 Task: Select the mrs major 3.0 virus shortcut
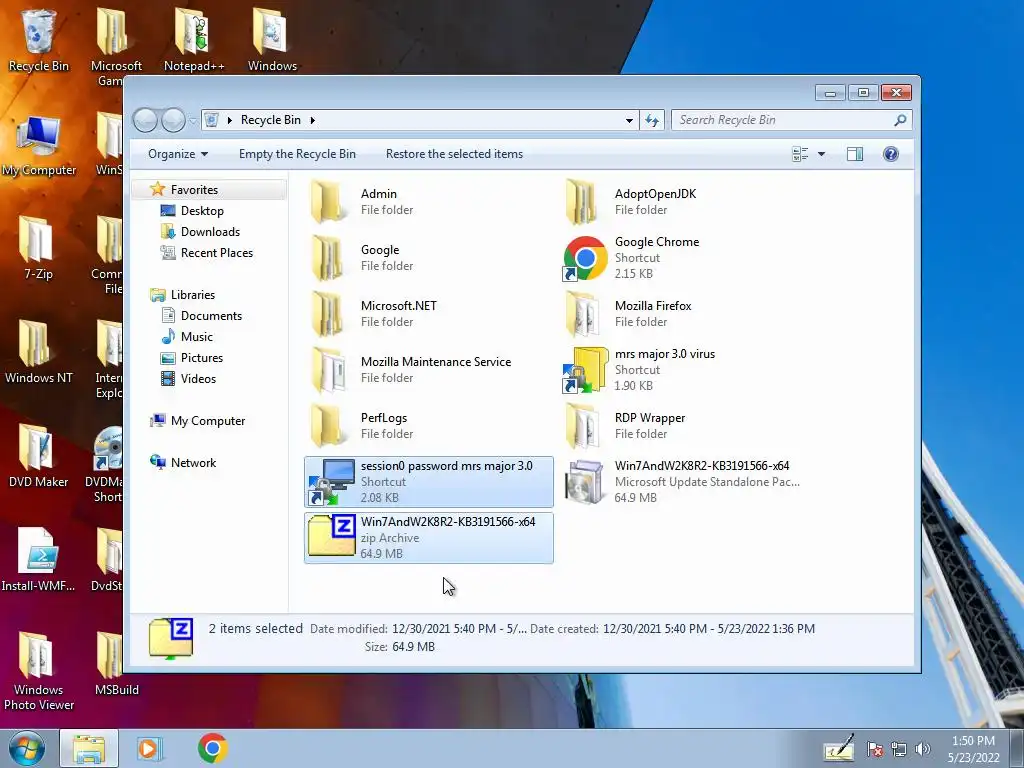pyautogui.click(x=682, y=370)
